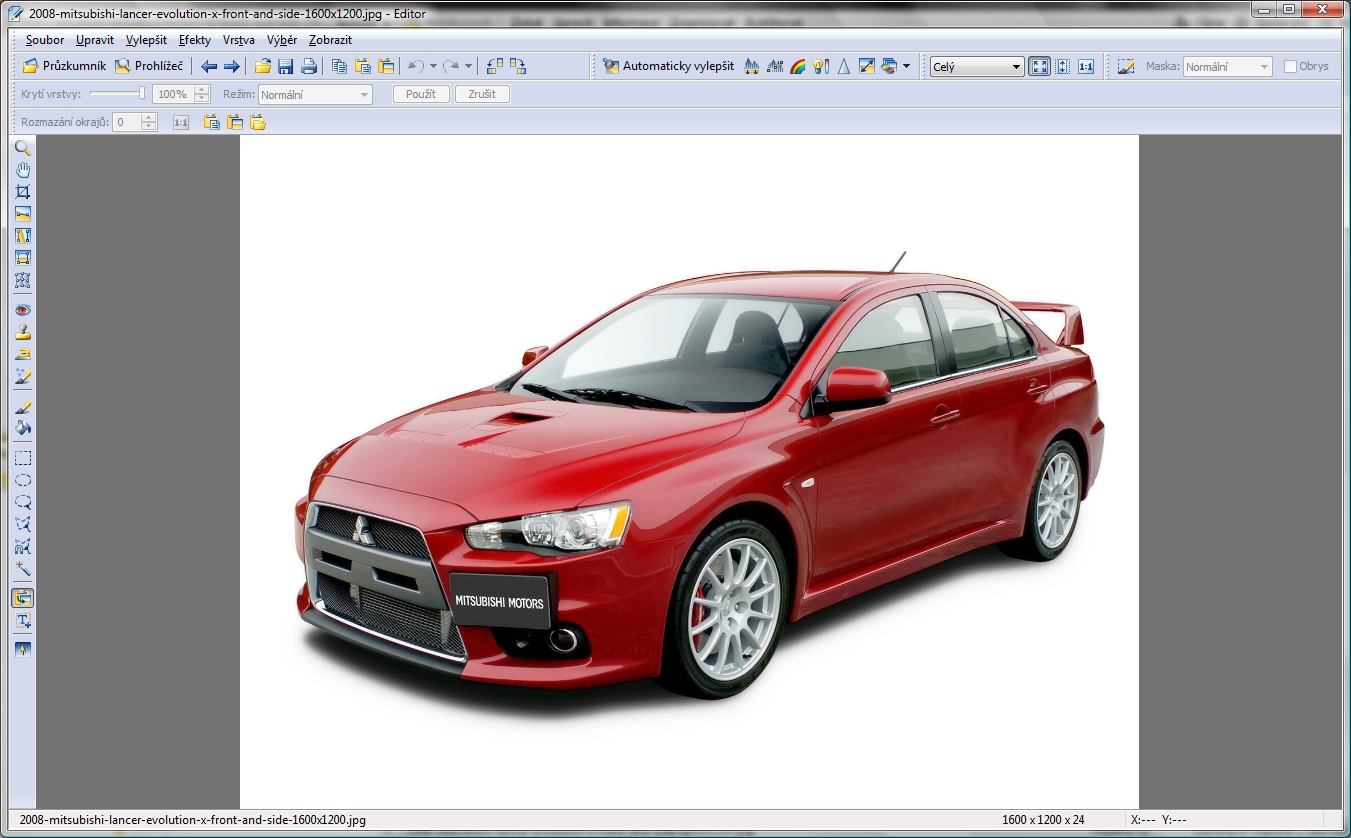The image size is (1351, 838).
Task: Select the Text insertion tool
Action: click(22, 621)
